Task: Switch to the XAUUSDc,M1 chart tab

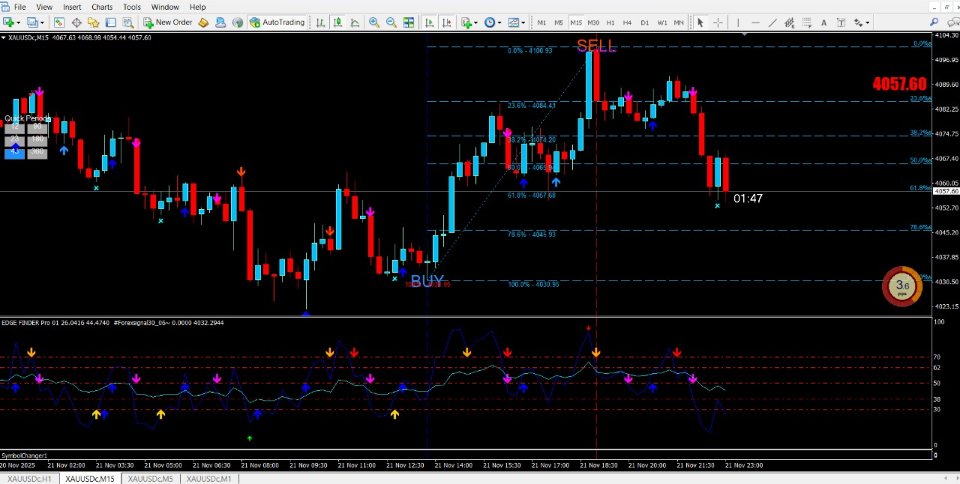Action: point(209,478)
